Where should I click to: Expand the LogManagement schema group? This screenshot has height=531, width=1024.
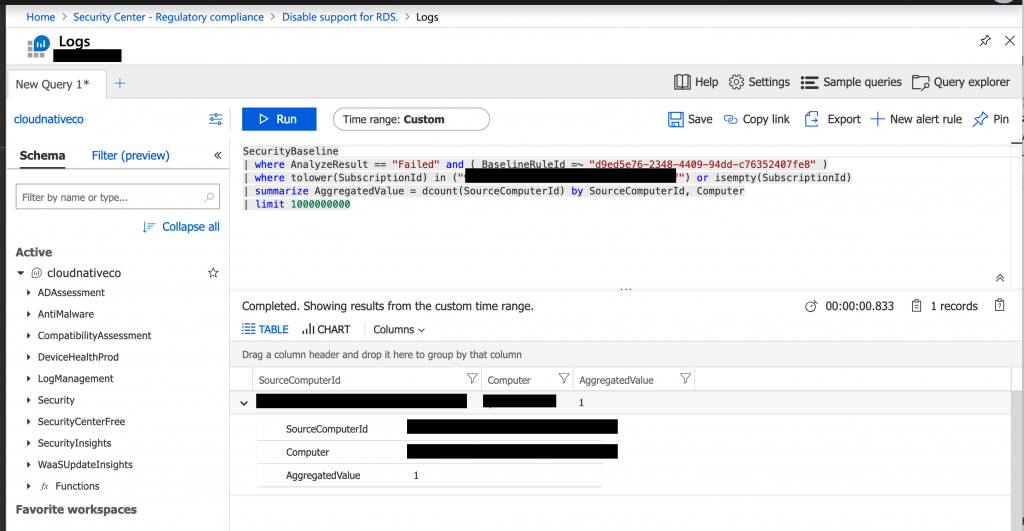[28, 379]
